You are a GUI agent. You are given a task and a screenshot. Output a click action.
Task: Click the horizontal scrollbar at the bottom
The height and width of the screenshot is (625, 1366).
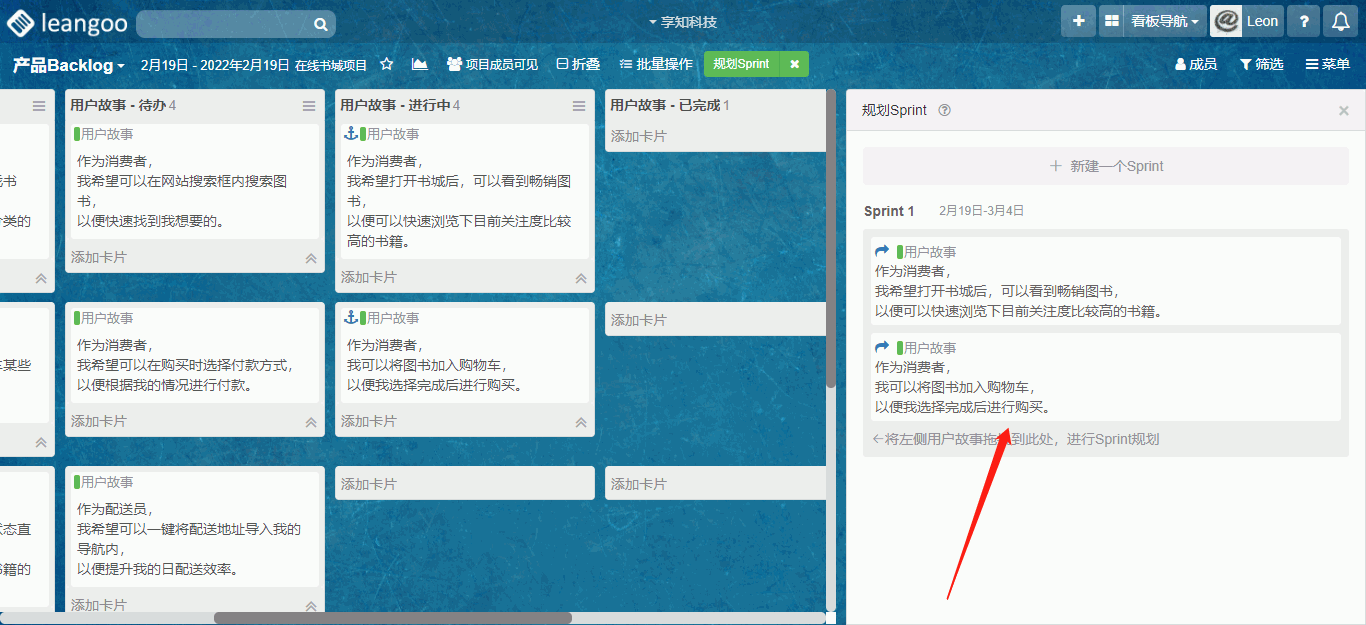point(392,618)
